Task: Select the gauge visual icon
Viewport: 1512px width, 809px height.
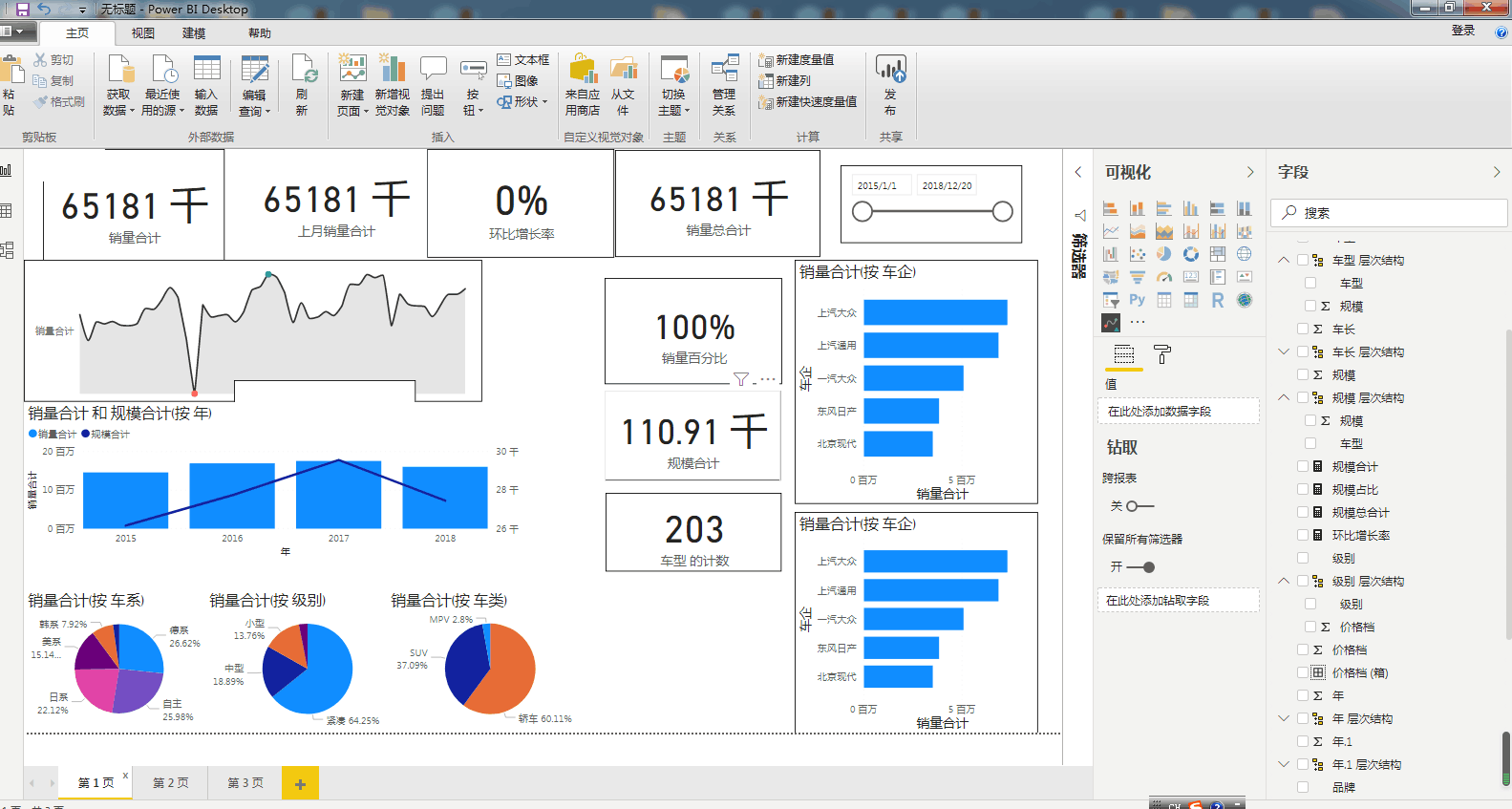Action: point(1163,277)
